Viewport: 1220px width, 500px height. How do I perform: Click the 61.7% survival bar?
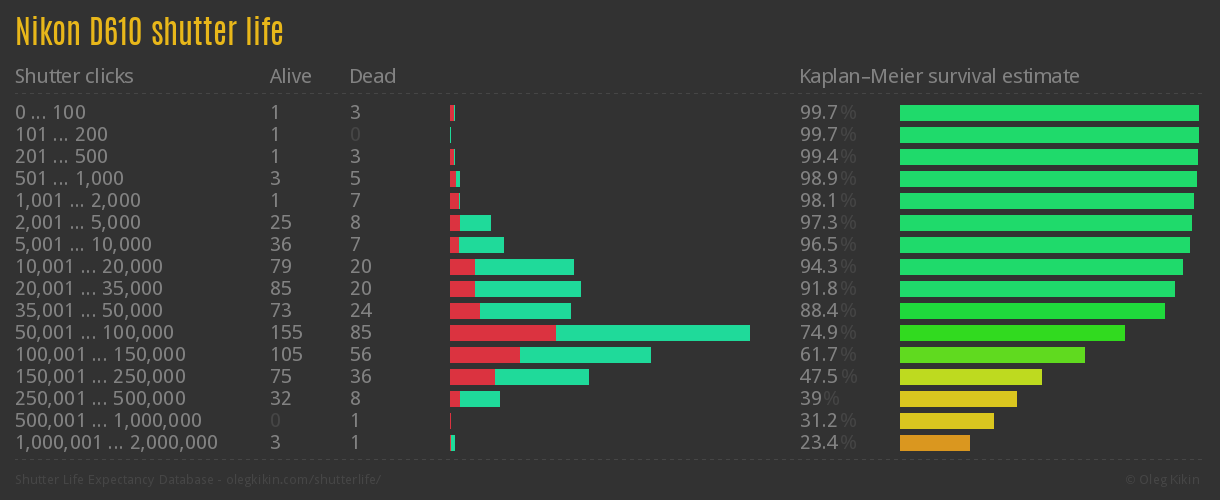click(992, 355)
